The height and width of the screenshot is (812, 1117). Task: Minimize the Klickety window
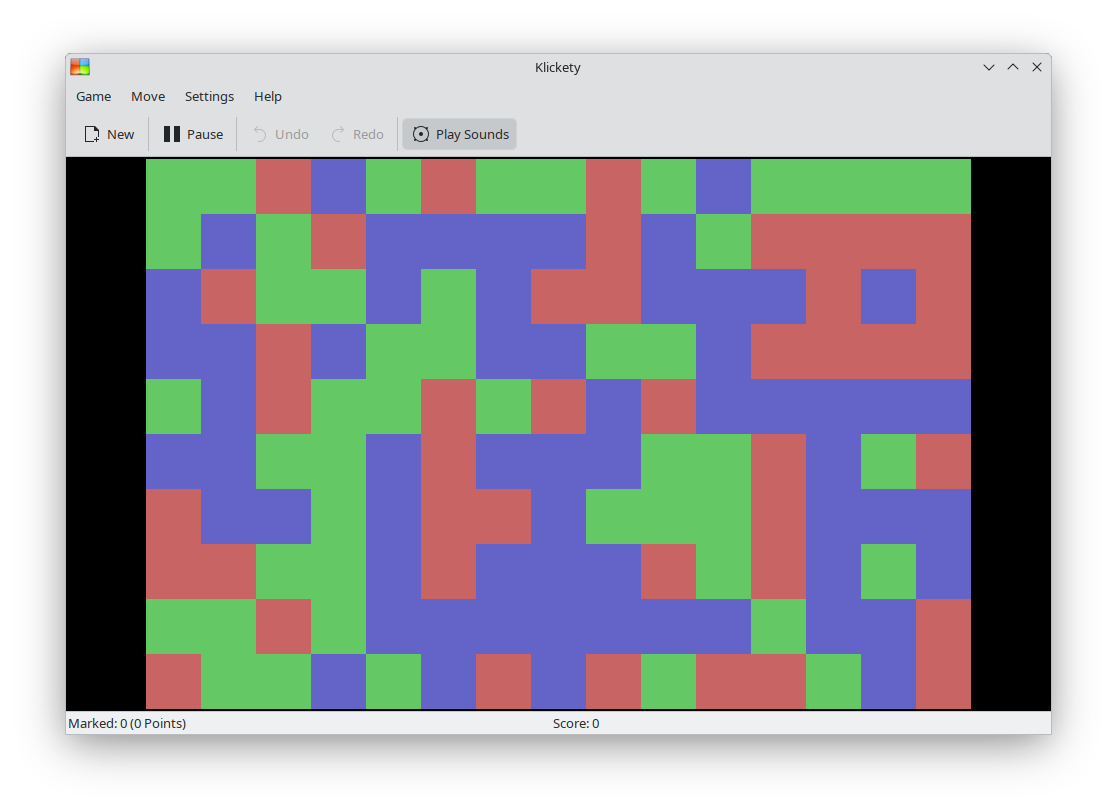(x=989, y=67)
